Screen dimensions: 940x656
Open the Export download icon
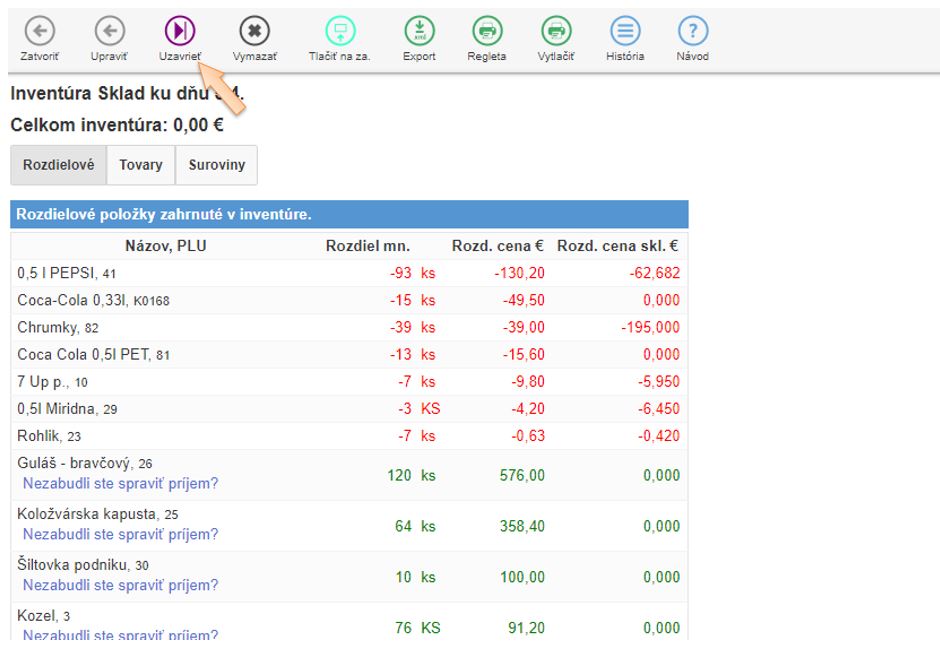pos(419,32)
